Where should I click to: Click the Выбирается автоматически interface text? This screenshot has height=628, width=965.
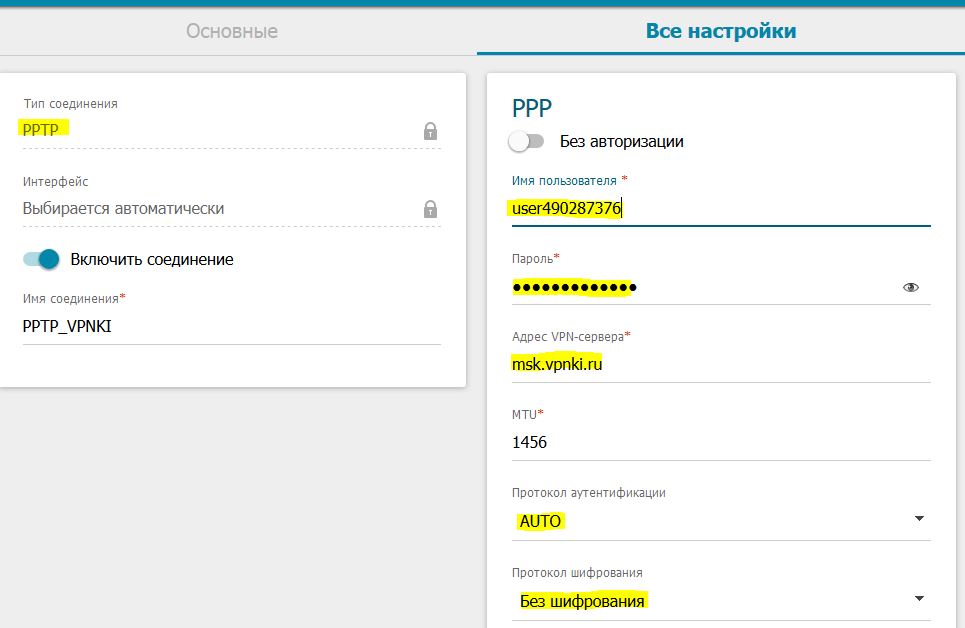coord(123,209)
